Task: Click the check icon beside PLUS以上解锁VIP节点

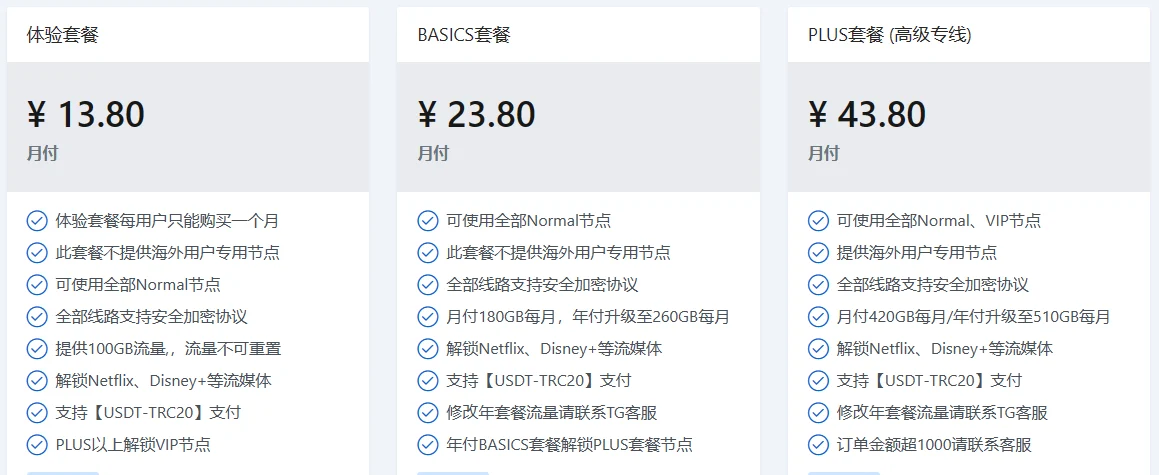Action: (x=37, y=445)
